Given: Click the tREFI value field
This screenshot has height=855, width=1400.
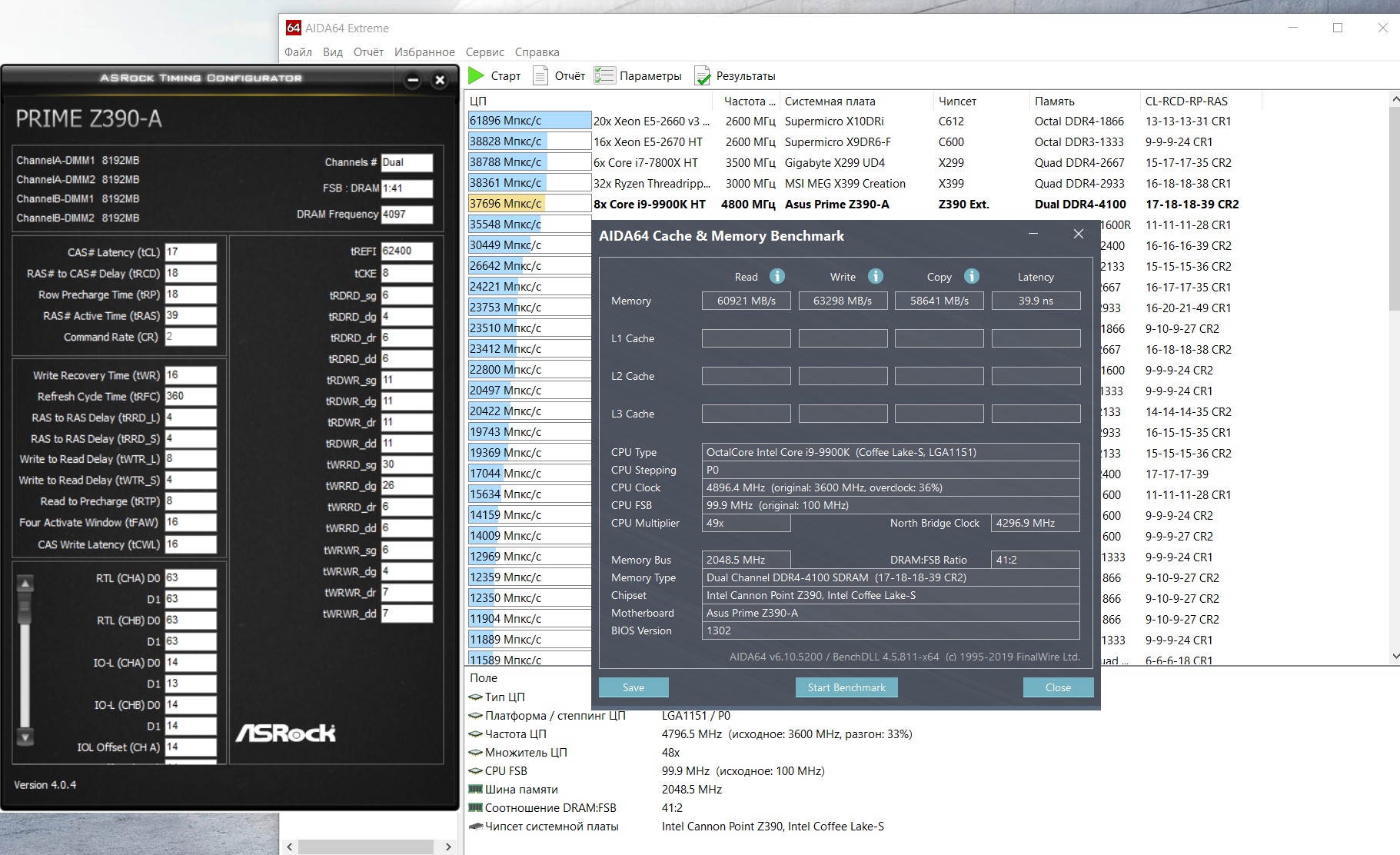Looking at the screenshot, I should point(407,251).
